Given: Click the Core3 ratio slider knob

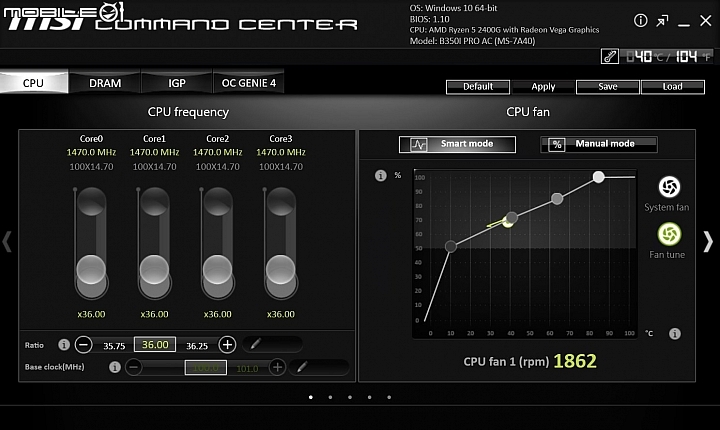Looking at the screenshot, I should tap(281, 270).
